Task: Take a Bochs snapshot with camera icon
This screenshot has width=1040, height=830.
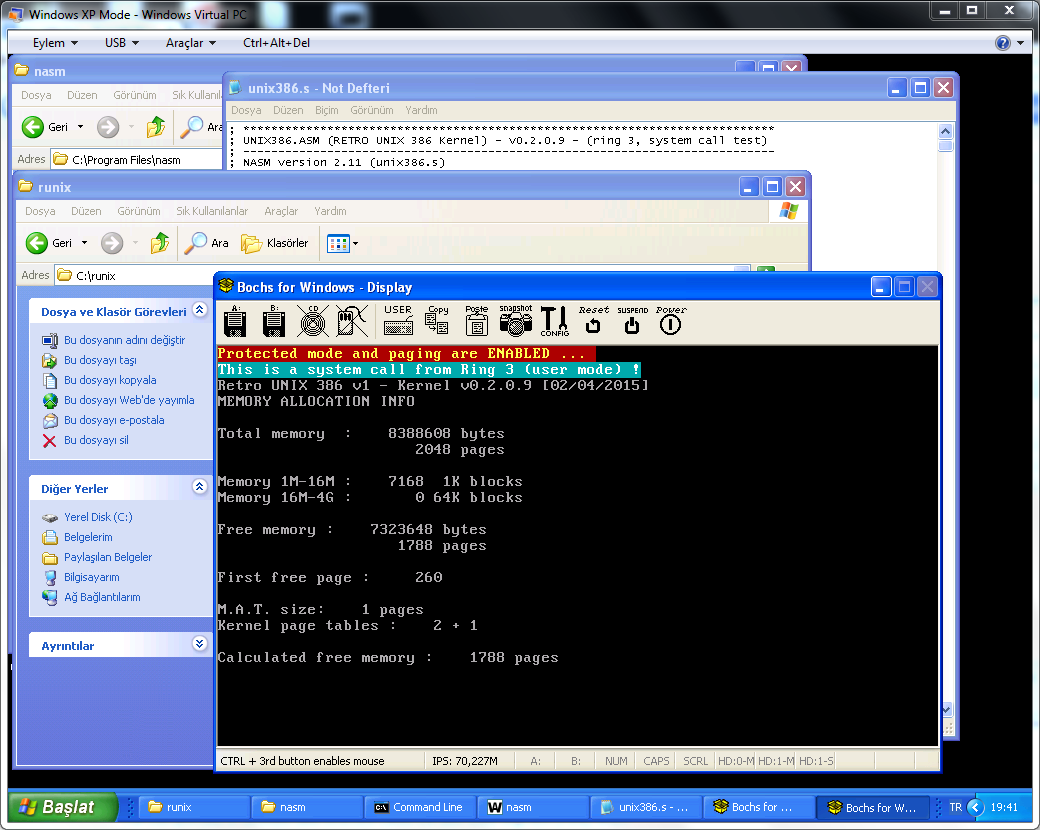Action: (516, 320)
